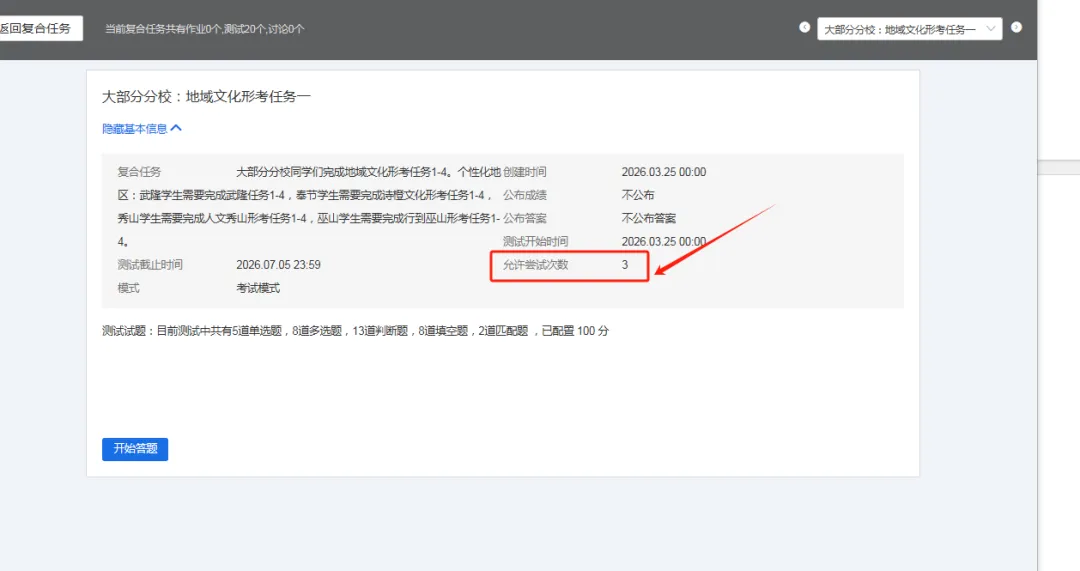Select the 复合任务 field label
Viewport: 1080px width, 571px height.
(x=139, y=172)
